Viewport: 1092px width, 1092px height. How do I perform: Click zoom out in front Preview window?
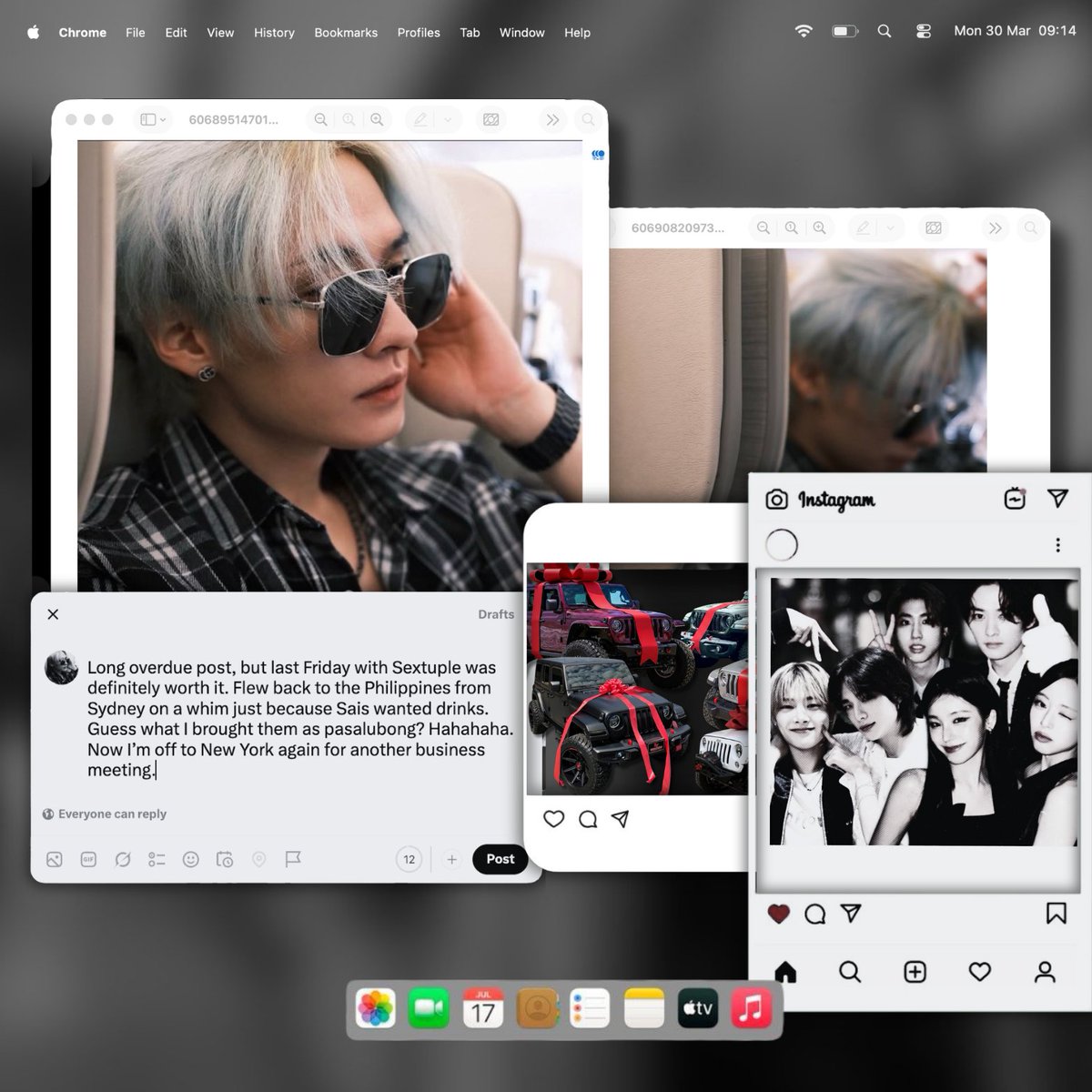pos(320,119)
